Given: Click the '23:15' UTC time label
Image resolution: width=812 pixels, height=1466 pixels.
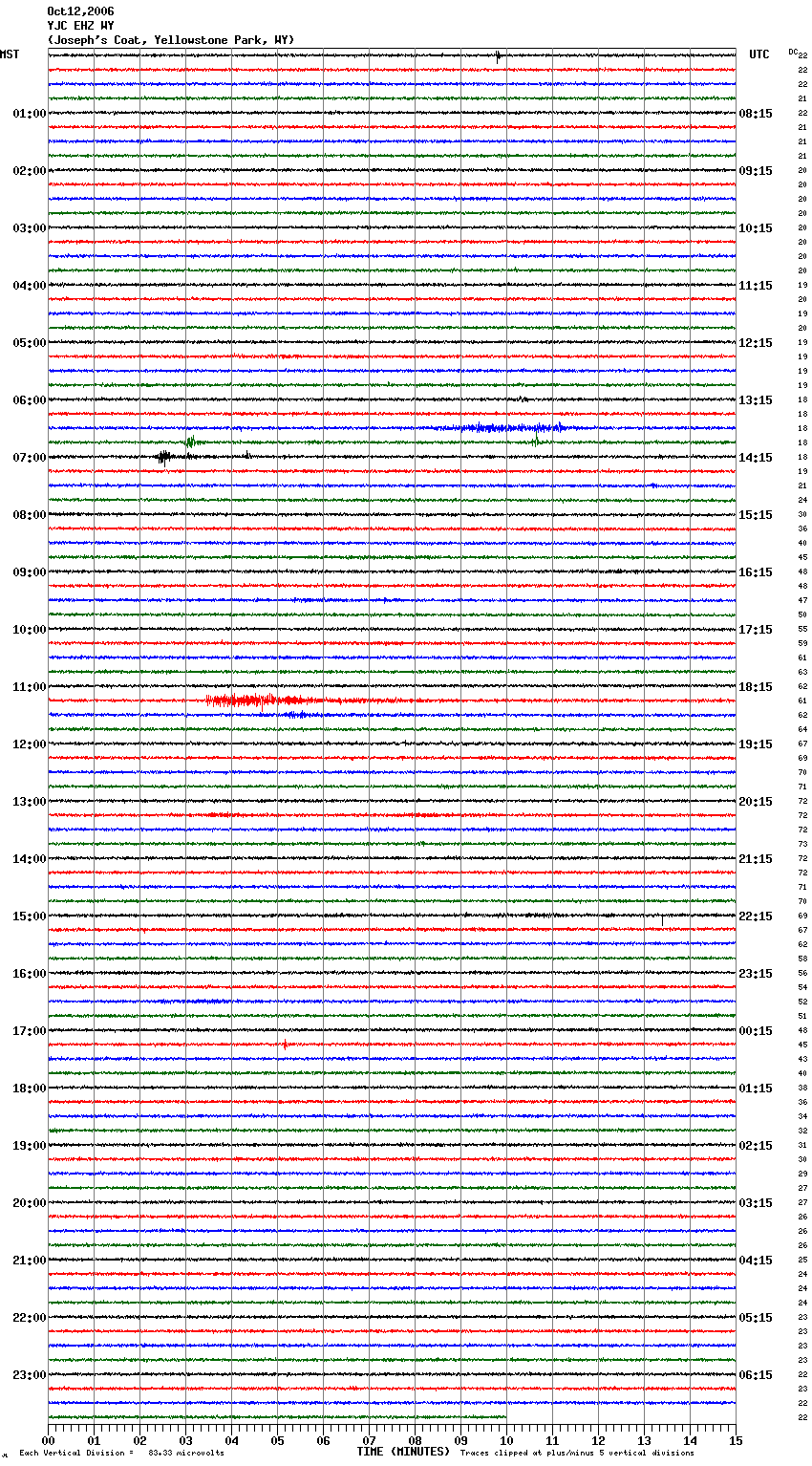Looking at the screenshot, I should click(x=756, y=974).
